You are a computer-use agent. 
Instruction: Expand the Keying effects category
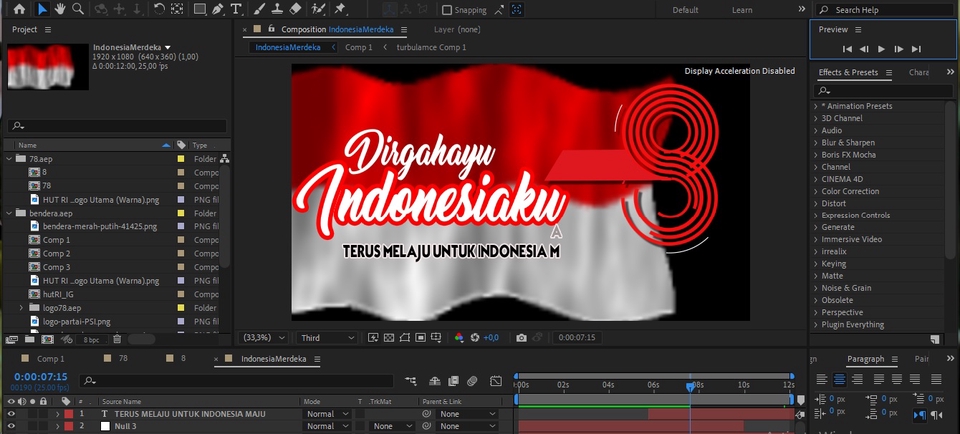point(816,264)
